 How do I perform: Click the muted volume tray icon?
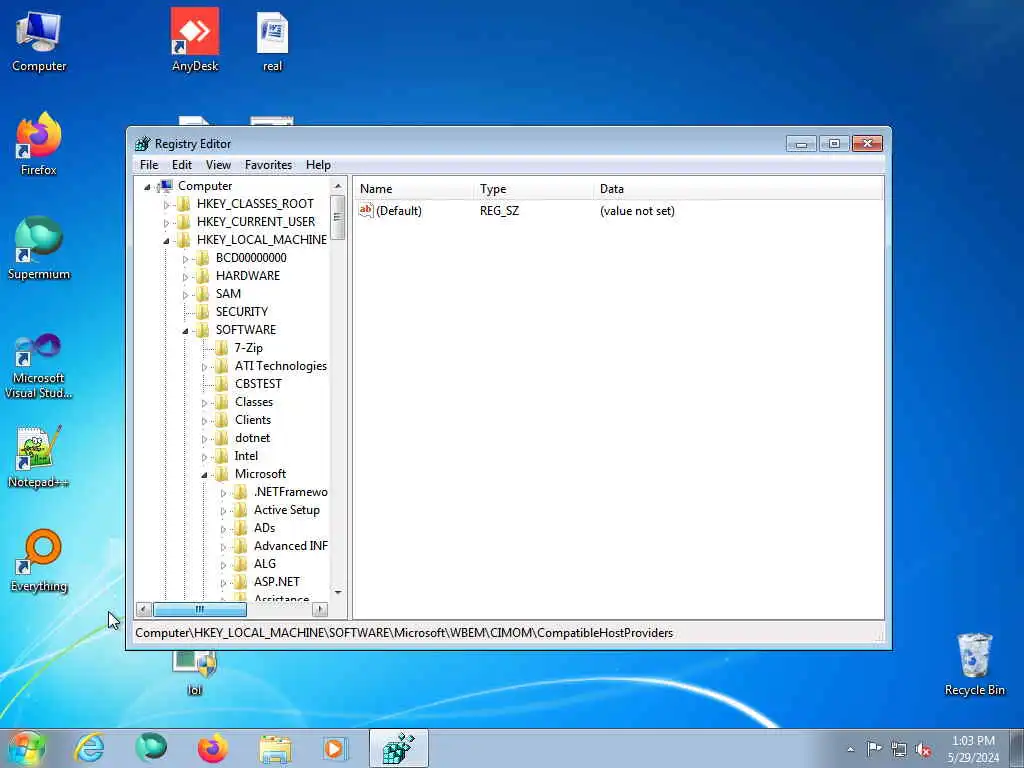(923, 749)
